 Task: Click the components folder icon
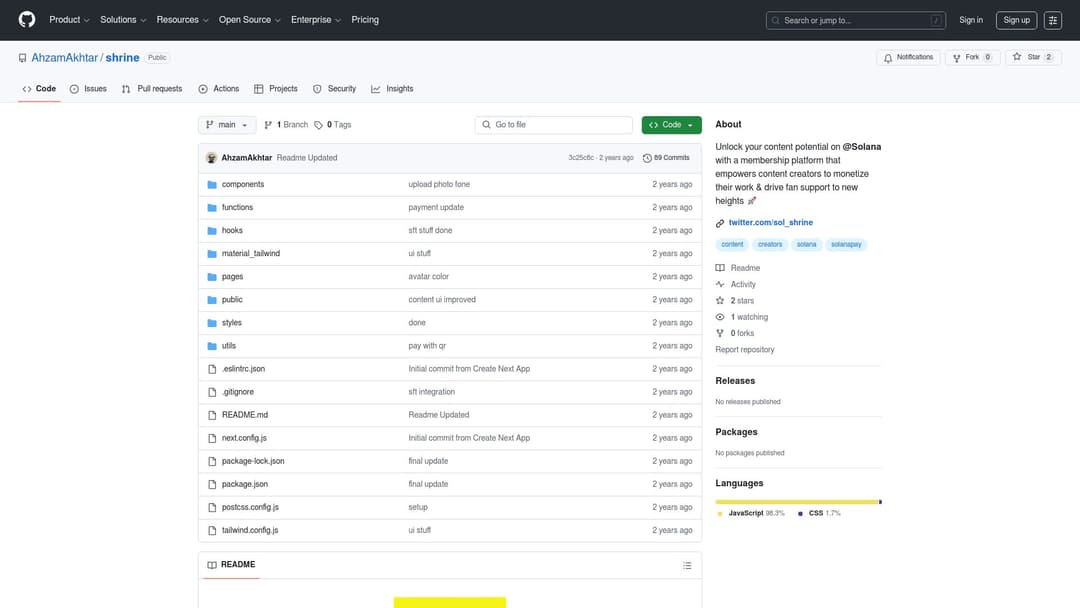pyautogui.click(x=212, y=185)
